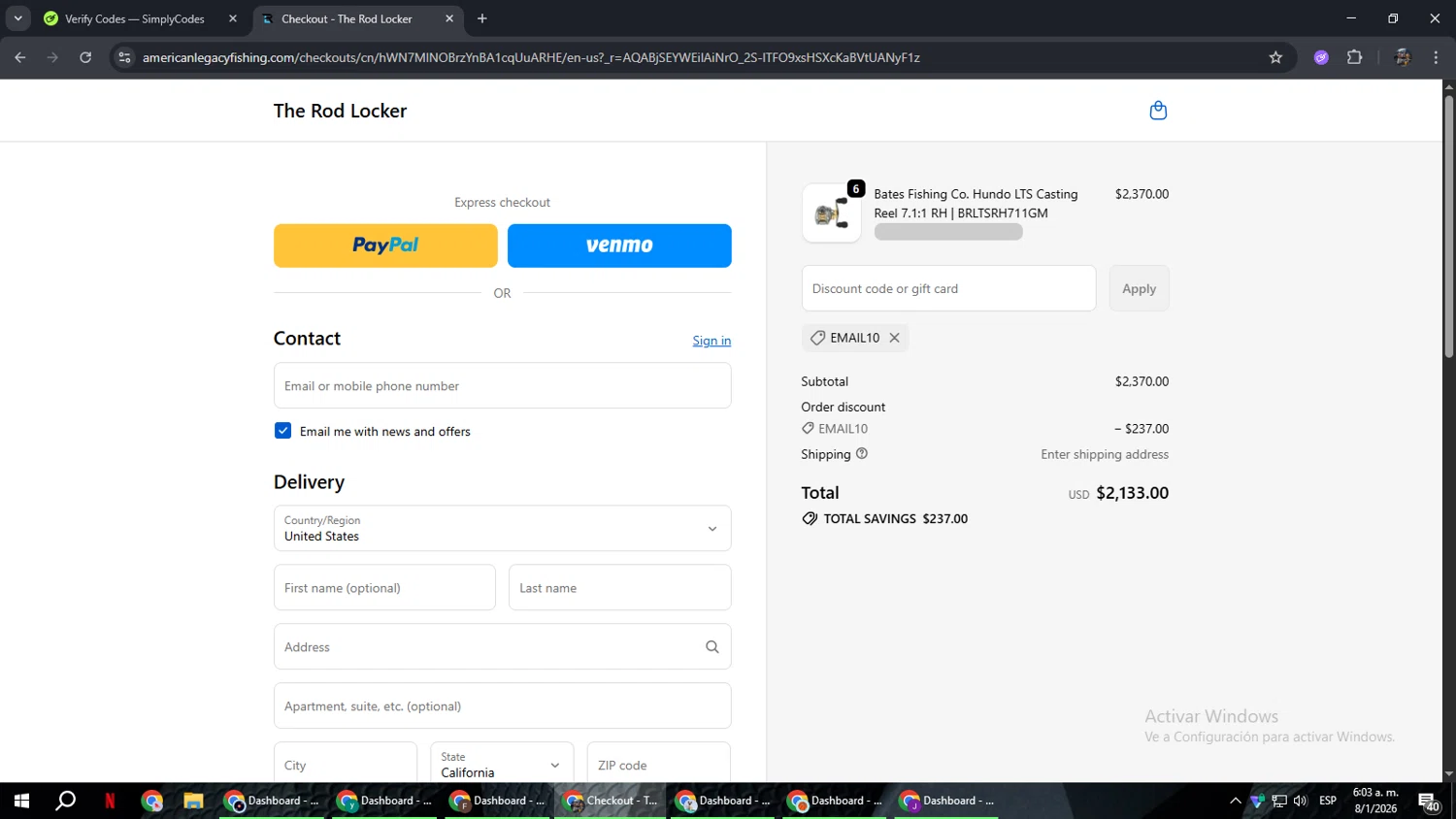The width and height of the screenshot is (1456, 819).
Task: Open the Chrome three-dot menu
Action: 1436,57
